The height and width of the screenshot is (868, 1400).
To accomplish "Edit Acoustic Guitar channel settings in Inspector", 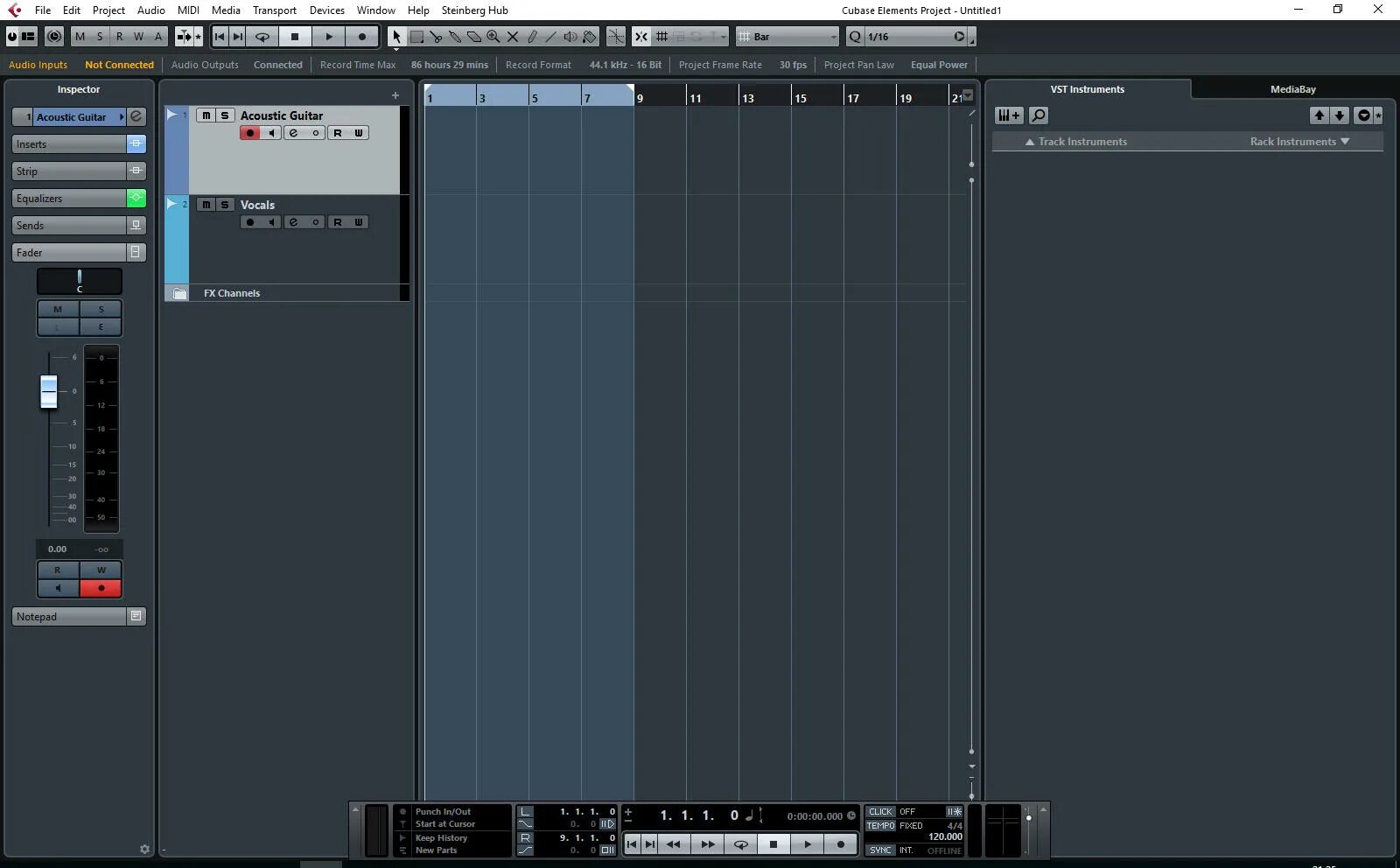I will pyautogui.click(x=136, y=116).
